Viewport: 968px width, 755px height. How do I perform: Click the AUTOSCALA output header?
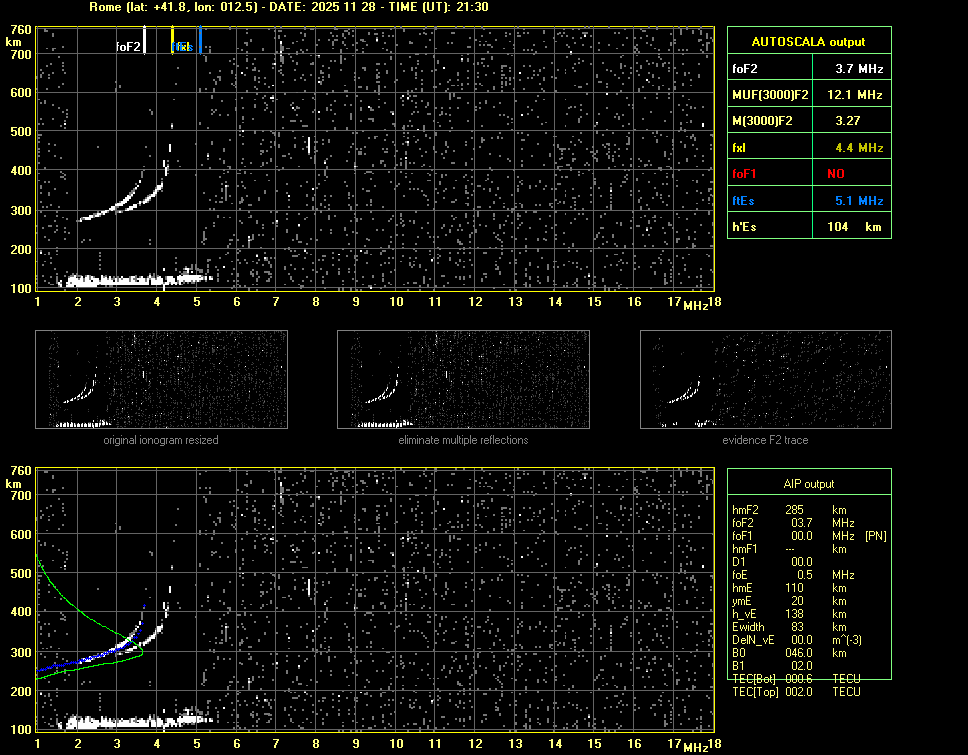[808, 42]
